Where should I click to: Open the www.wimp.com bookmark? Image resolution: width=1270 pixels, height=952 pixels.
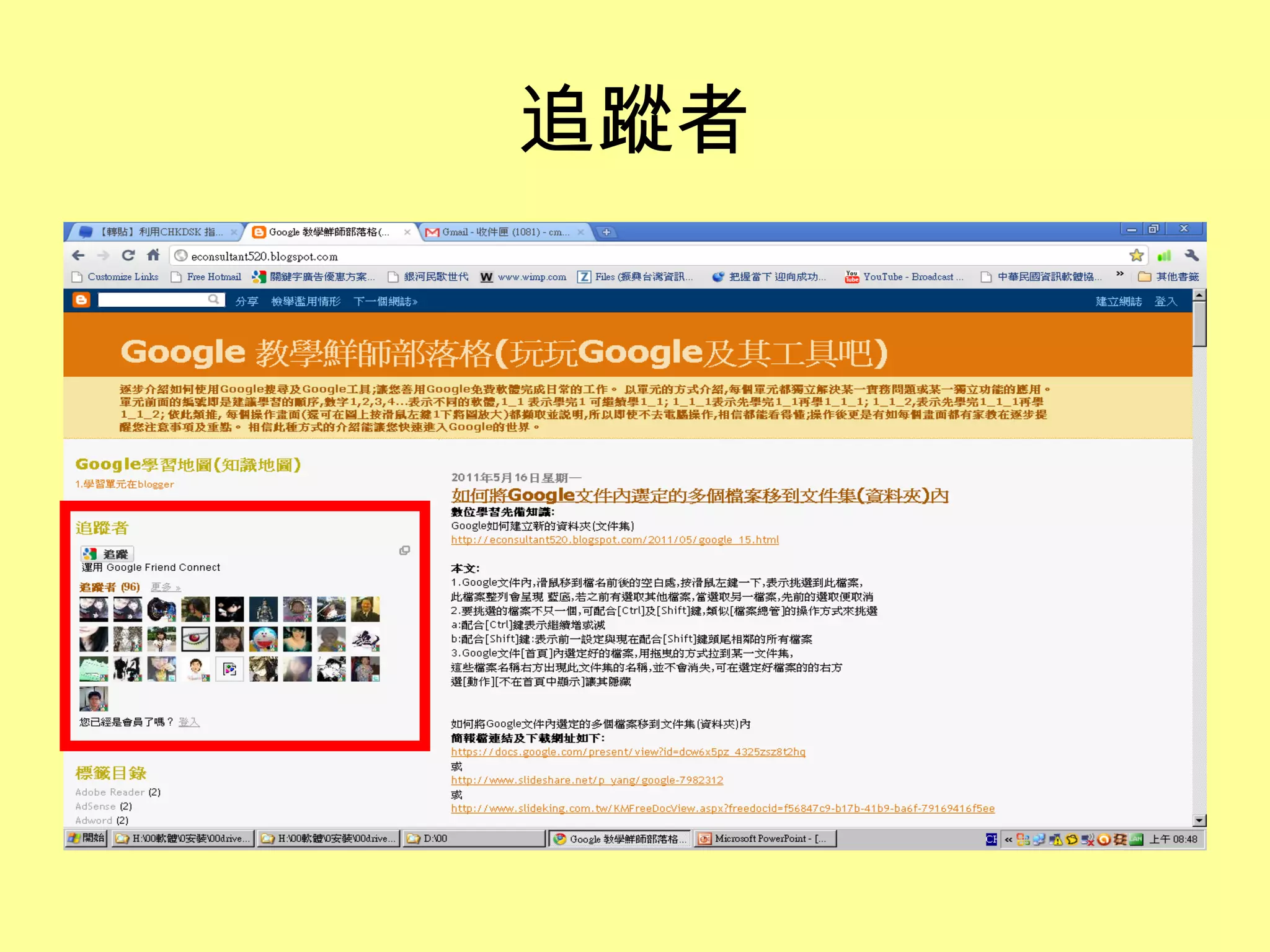(523, 276)
